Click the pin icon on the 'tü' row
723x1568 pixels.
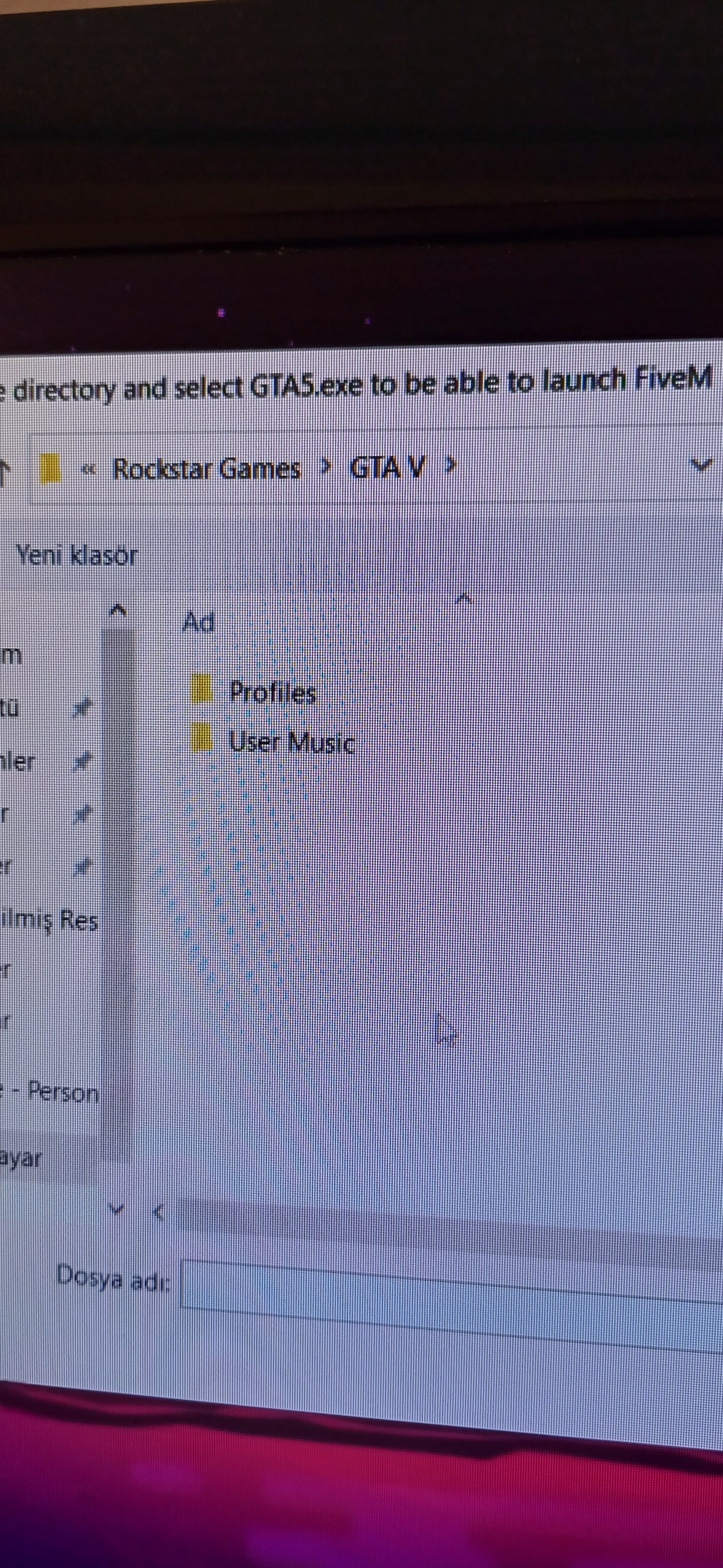pyautogui.click(x=82, y=707)
